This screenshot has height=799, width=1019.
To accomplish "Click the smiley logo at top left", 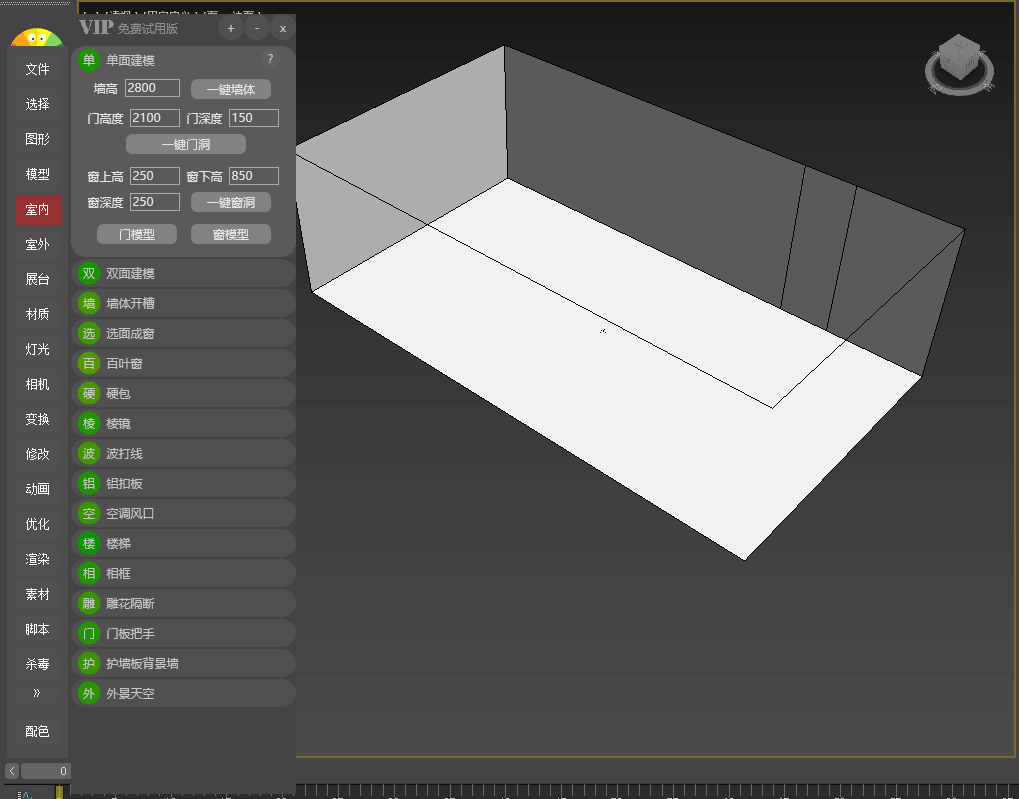I will click(36, 37).
